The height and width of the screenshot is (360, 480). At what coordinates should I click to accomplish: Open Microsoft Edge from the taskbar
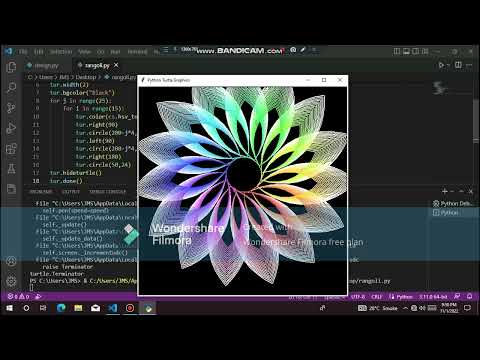[x=61, y=308]
